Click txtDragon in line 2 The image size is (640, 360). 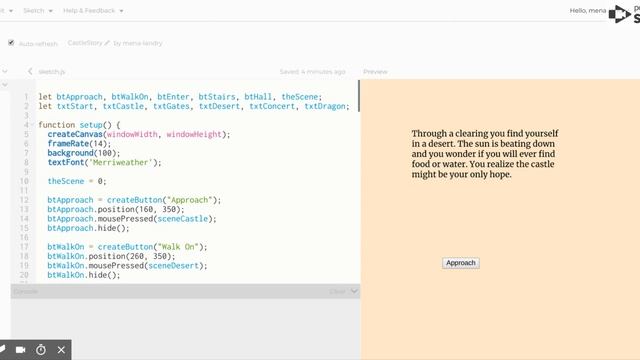coord(325,106)
